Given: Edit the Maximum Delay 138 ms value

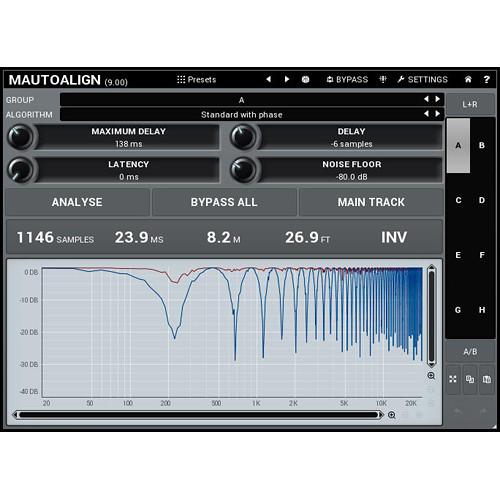Looking at the screenshot, I should [128, 144].
